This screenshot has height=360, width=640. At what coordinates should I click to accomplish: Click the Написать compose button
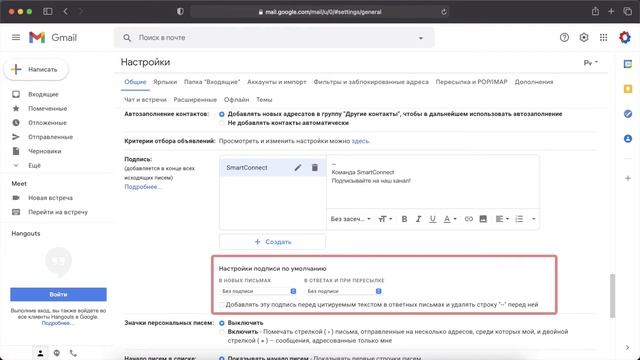pyautogui.click(x=36, y=69)
